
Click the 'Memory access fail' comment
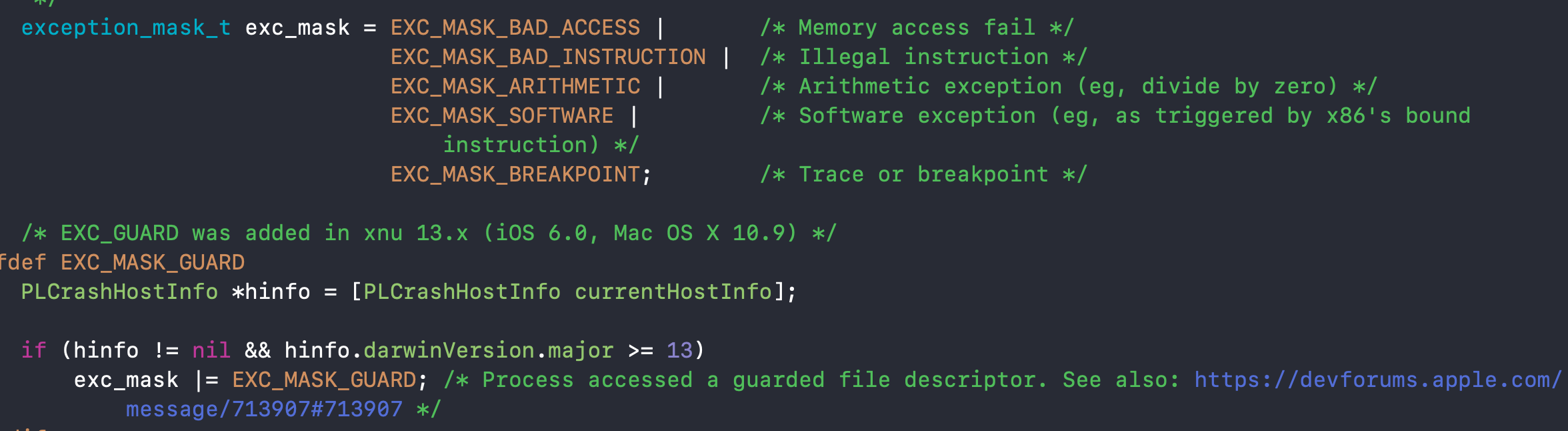pos(917,28)
